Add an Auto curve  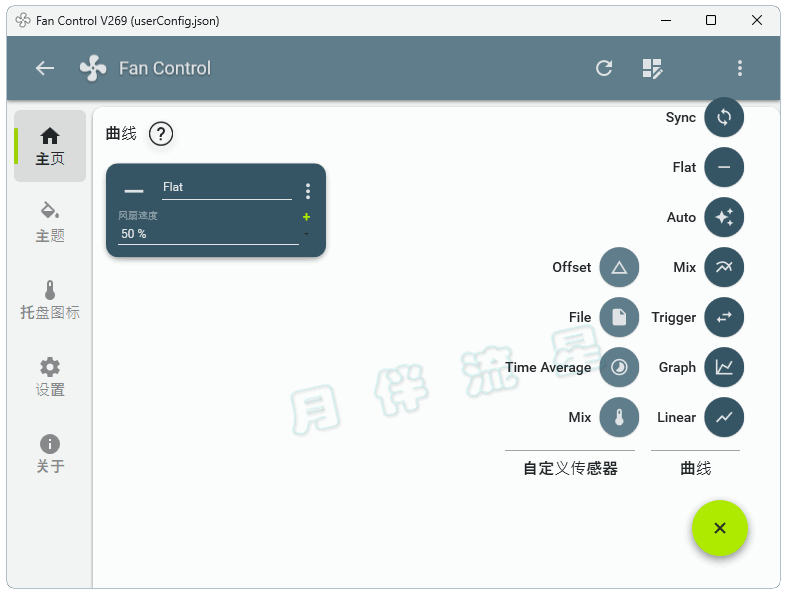(724, 217)
